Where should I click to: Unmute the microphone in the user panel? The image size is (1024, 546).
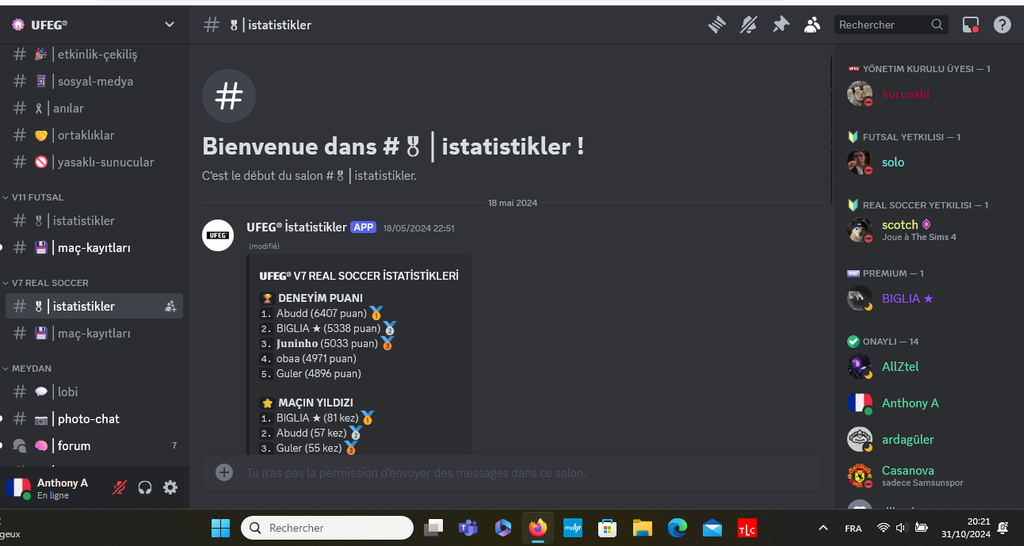tap(120, 487)
